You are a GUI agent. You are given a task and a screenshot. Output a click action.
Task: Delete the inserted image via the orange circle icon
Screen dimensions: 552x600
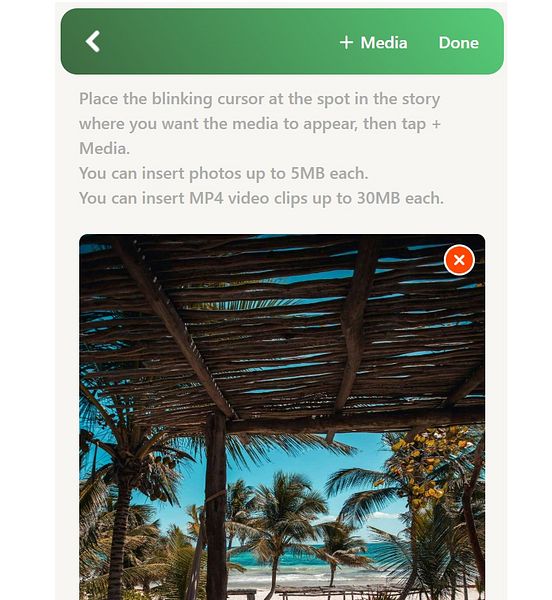[459, 260]
